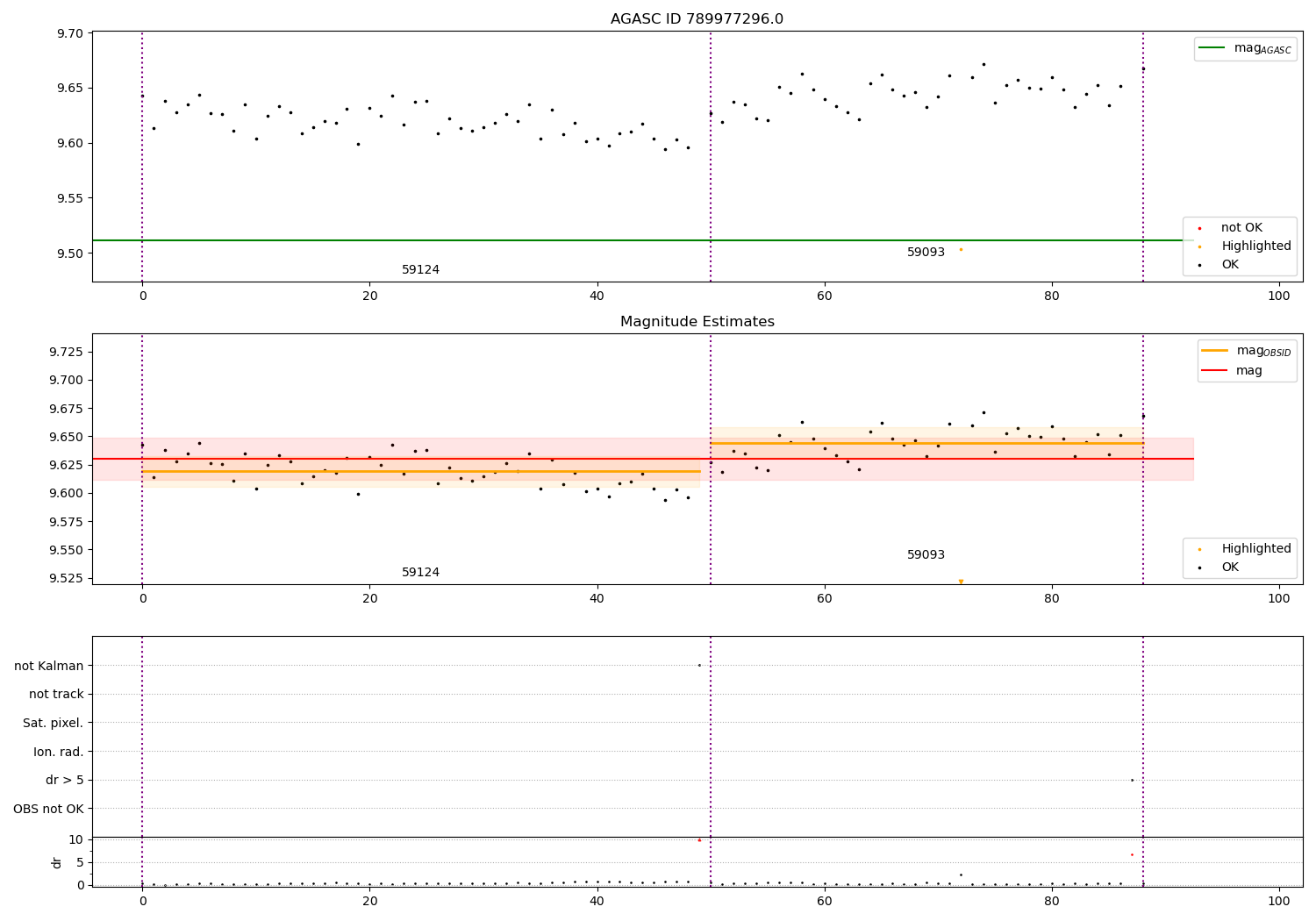Click the right orange mag OBSID line segment

click(x=926, y=443)
